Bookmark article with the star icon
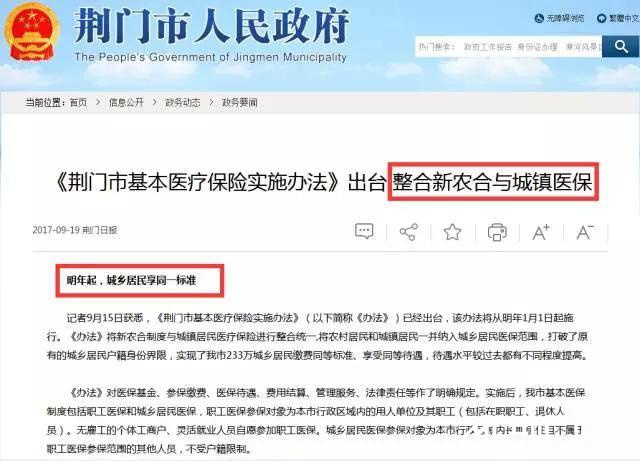The width and height of the screenshot is (640, 461). (x=452, y=232)
